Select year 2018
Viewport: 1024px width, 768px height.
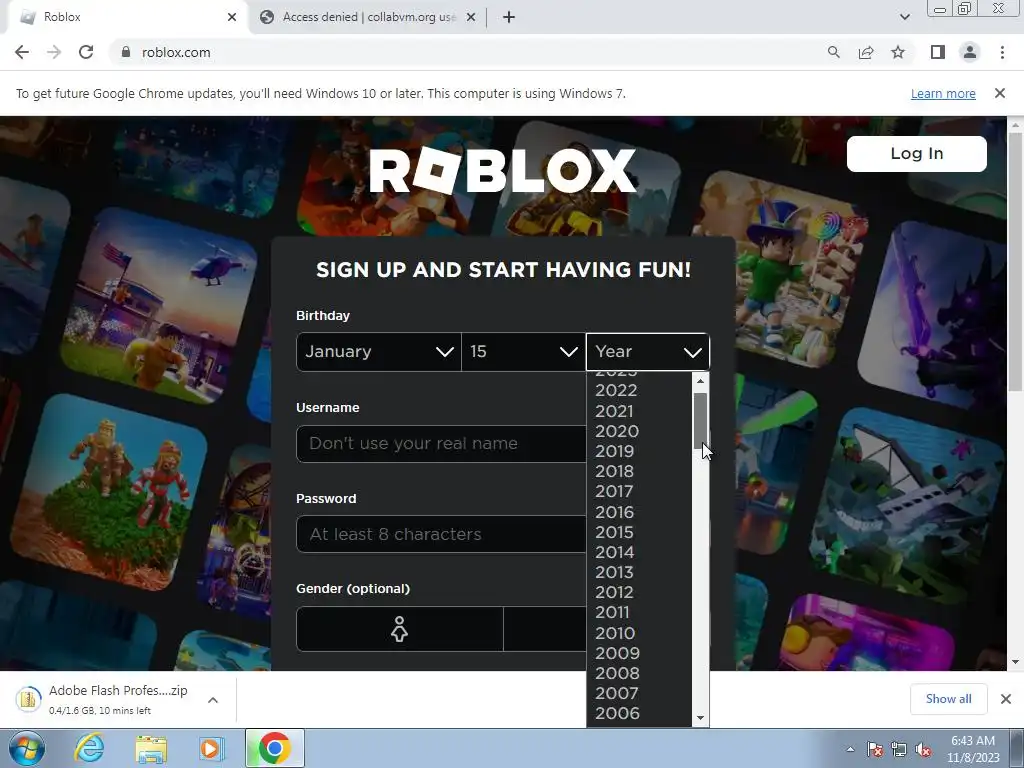[615, 472]
